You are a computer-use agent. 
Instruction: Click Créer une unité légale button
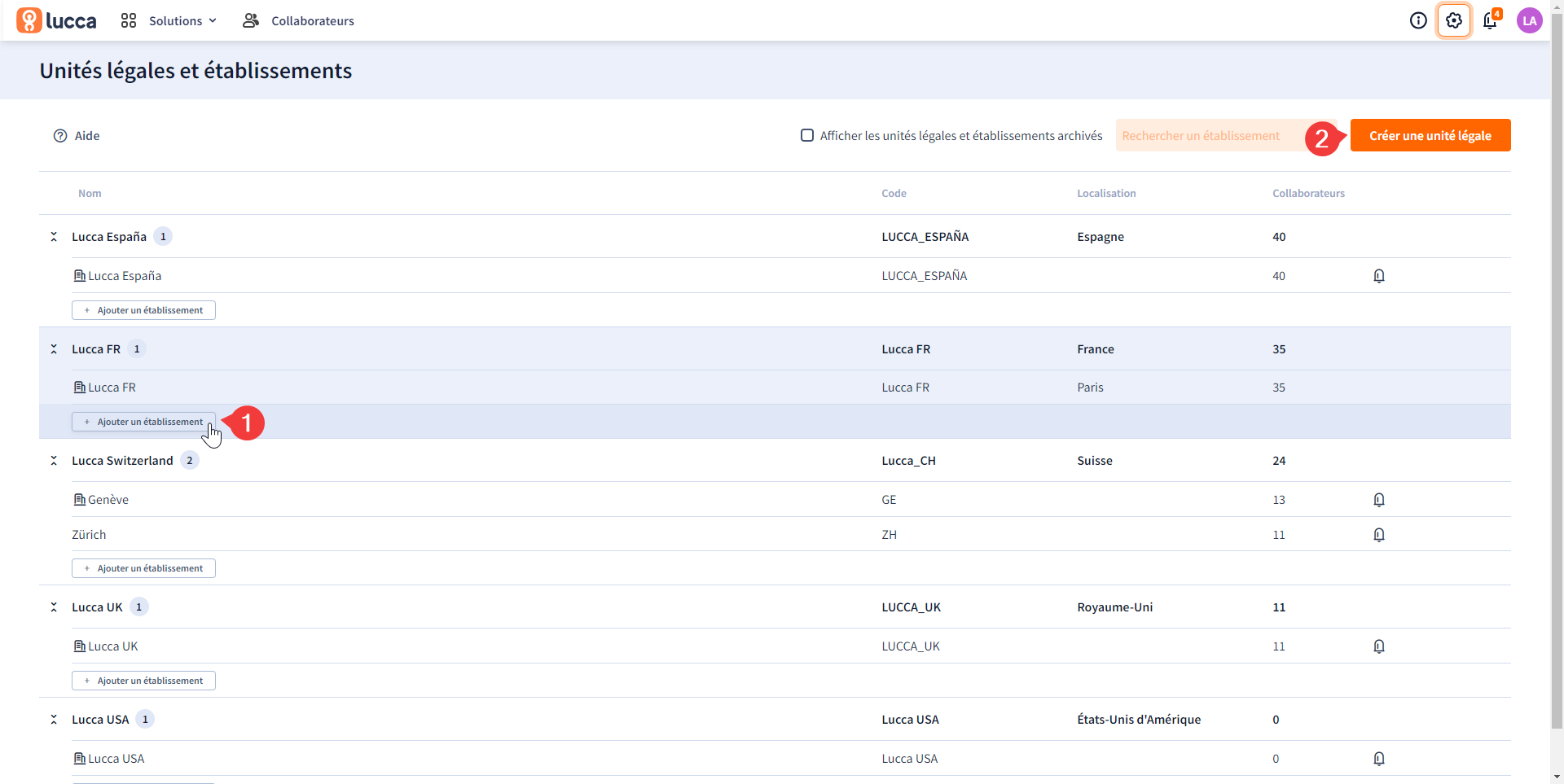point(1430,135)
